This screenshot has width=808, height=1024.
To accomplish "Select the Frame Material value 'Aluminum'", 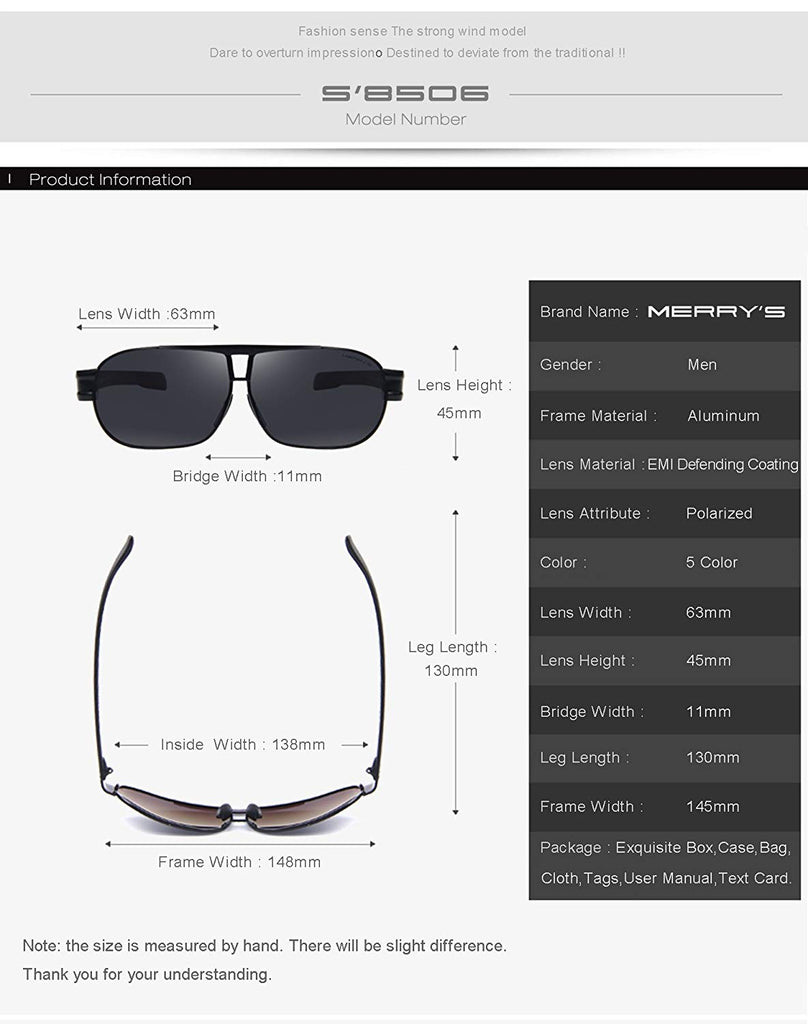I will (x=723, y=415).
